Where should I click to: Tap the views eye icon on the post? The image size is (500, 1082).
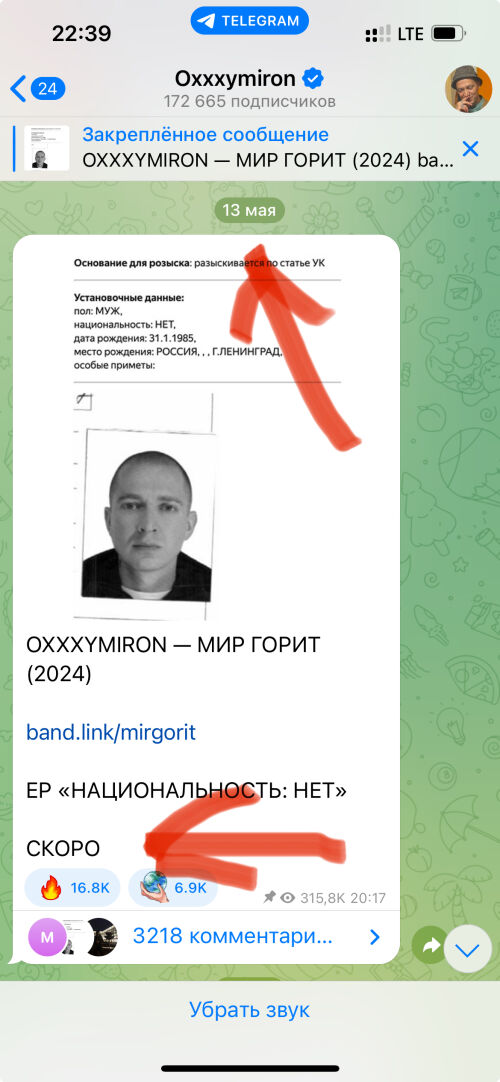tap(288, 898)
